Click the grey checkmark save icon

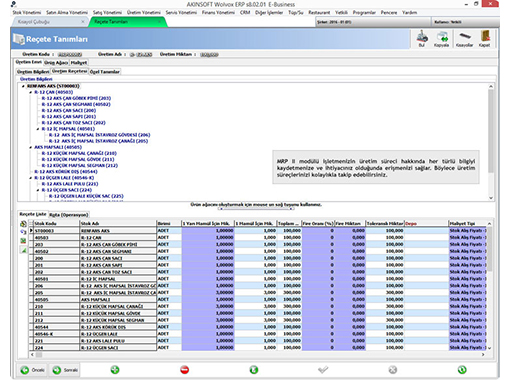coord(323,370)
